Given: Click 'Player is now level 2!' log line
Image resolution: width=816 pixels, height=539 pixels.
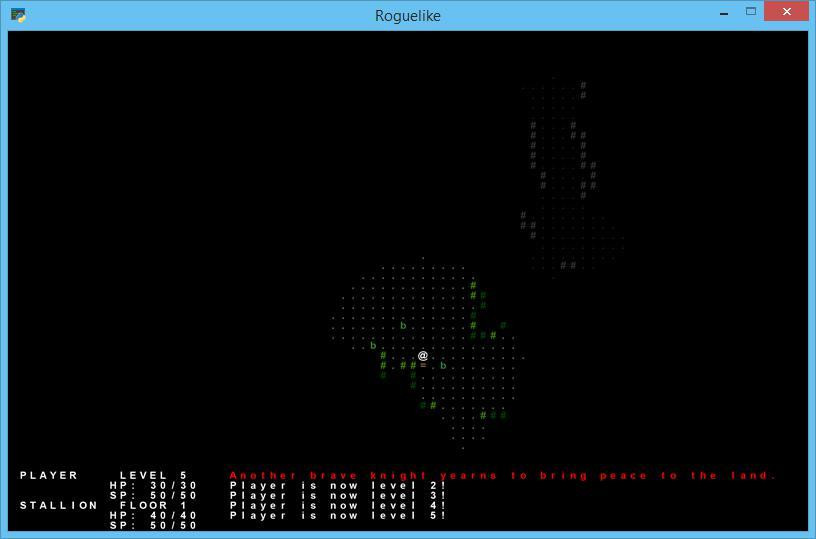Looking at the screenshot, I should 338,486.
